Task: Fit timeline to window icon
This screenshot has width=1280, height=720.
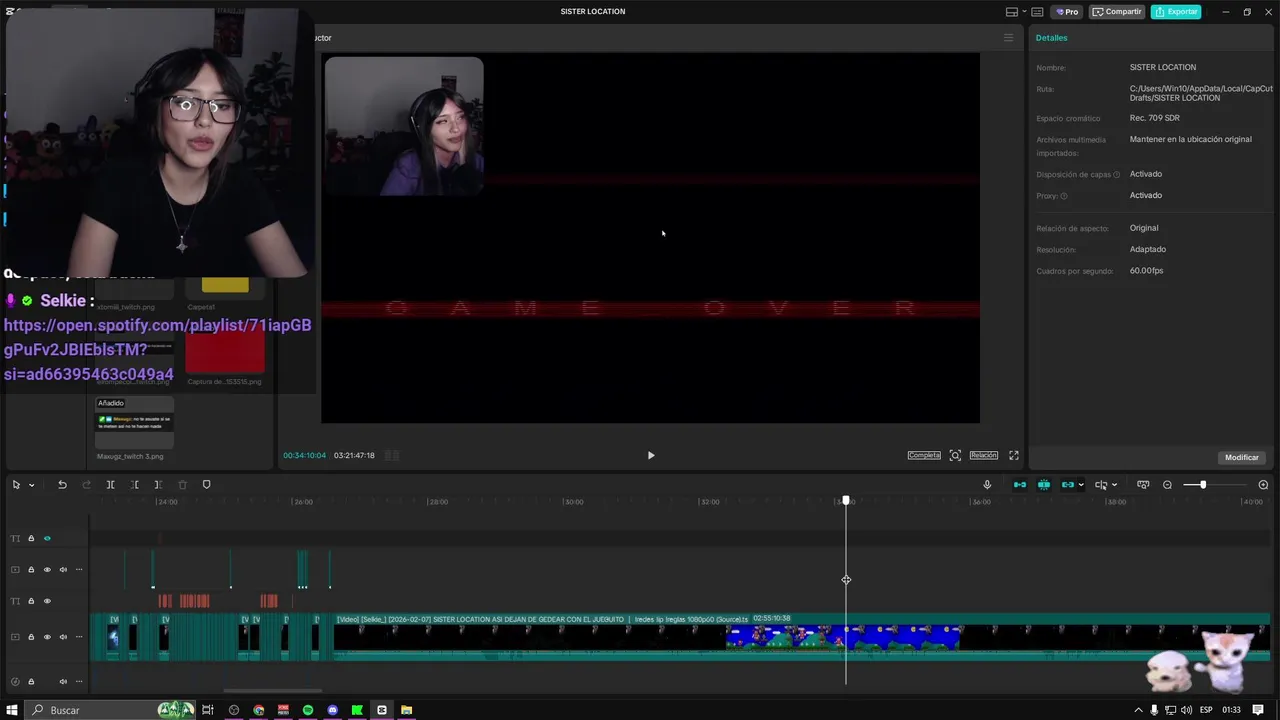Action: [1143, 485]
